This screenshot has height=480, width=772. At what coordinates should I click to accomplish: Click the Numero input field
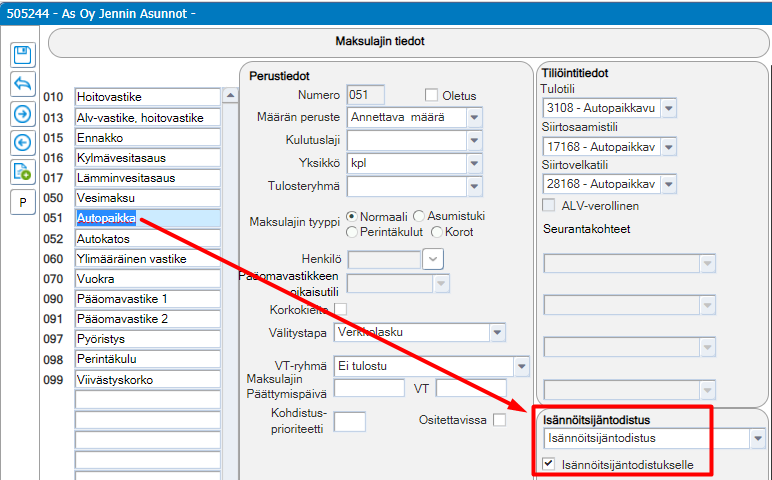(365, 95)
